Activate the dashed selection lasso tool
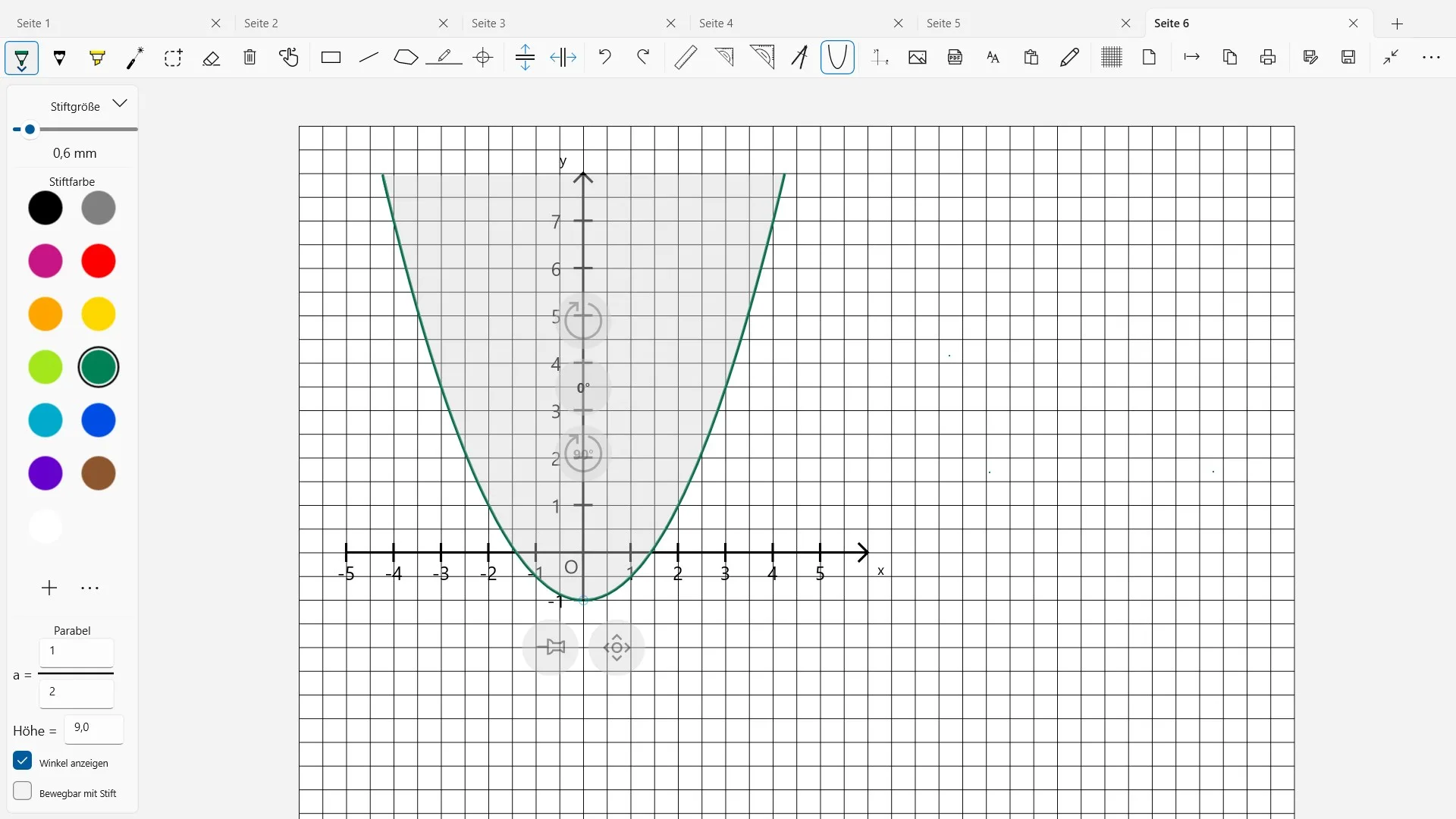Screen dimensions: 1456x819 [x=173, y=58]
